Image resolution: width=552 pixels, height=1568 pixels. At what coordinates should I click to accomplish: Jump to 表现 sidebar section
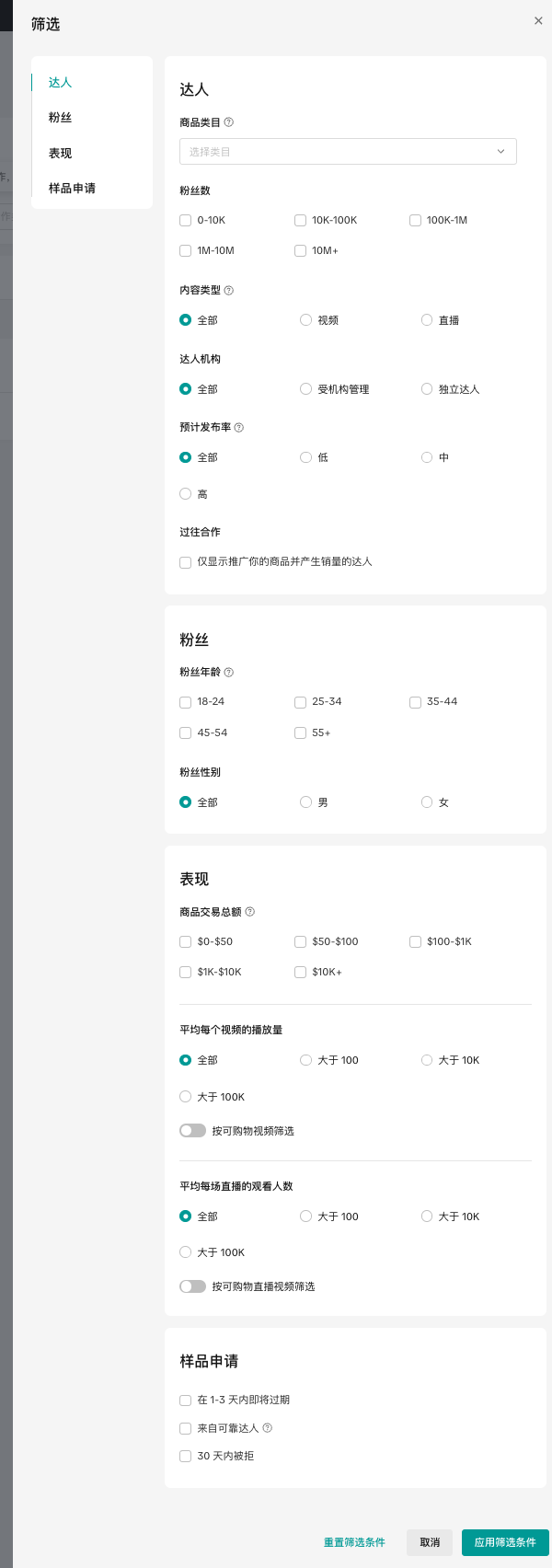tap(61, 154)
